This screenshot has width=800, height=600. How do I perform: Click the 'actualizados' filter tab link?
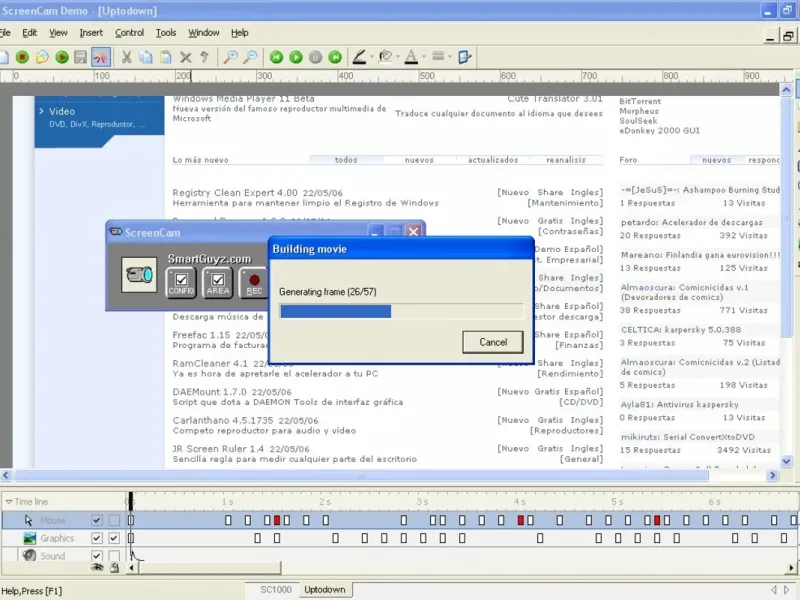tap(493, 160)
